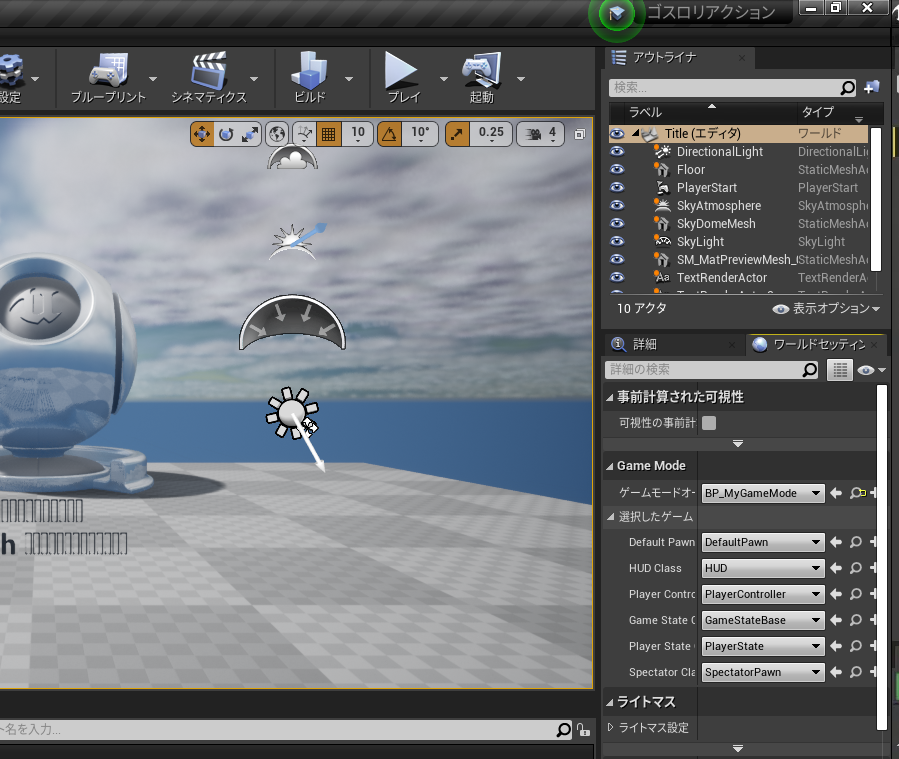
Task: Toggle visibility of Title (エディタ) world
Action: click(617, 134)
